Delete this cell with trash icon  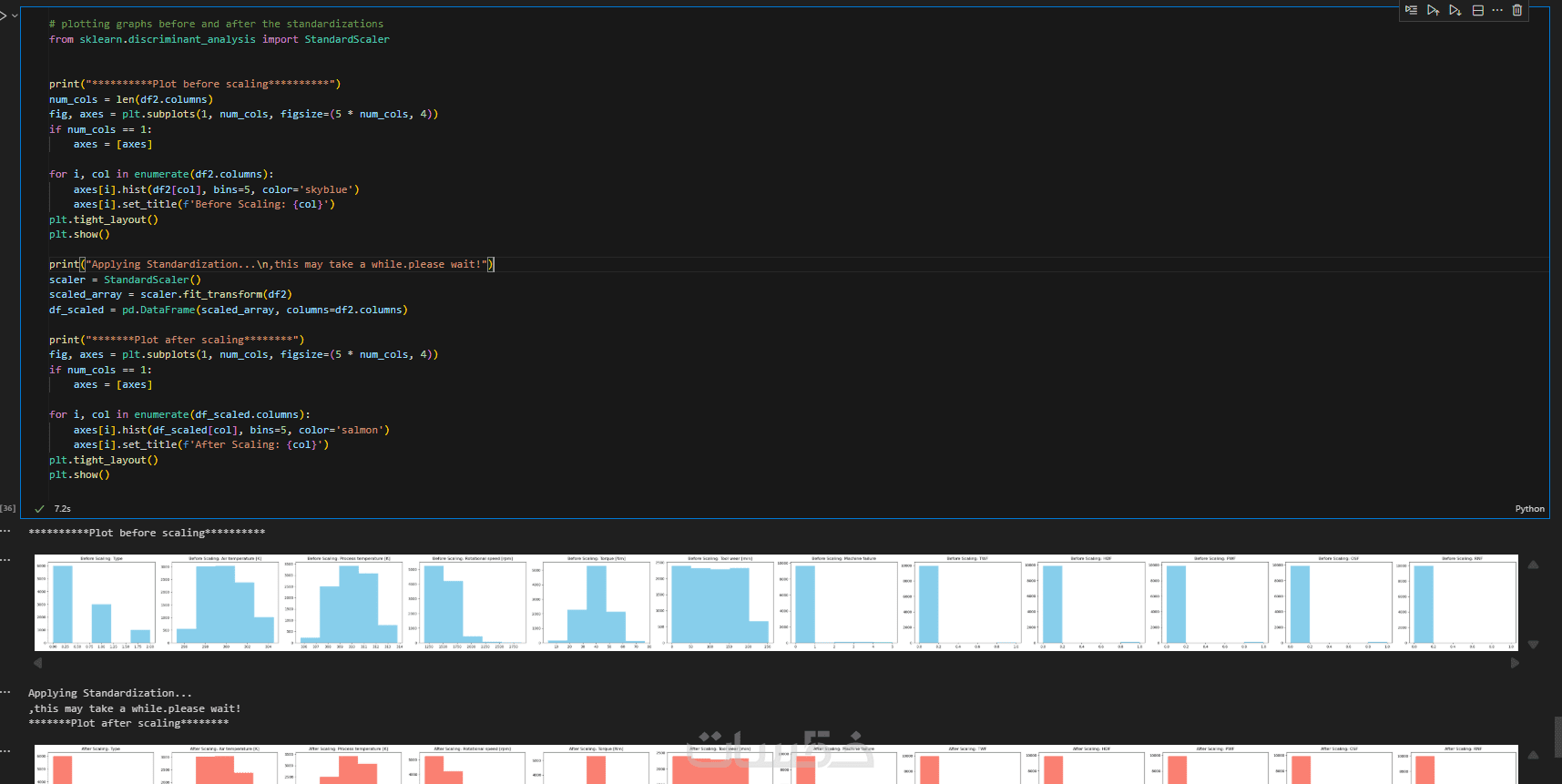[x=1517, y=10]
